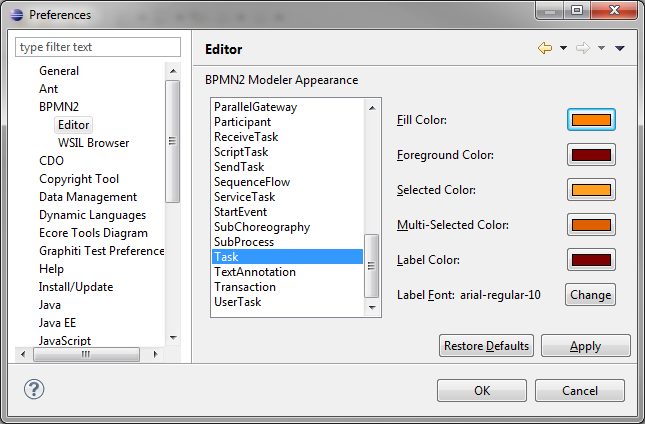645x424 pixels.
Task: Click the yellow back navigation arrow
Action: tap(545, 48)
